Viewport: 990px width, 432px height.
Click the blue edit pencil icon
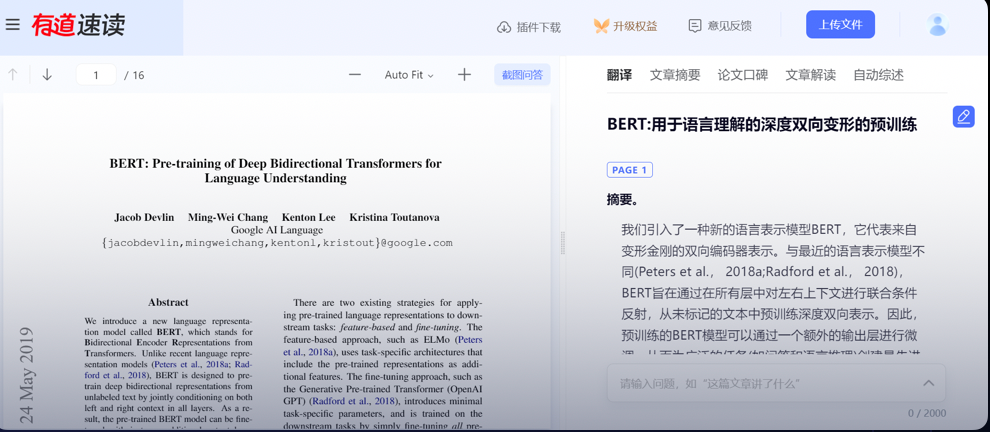pyautogui.click(x=963, y=116)
